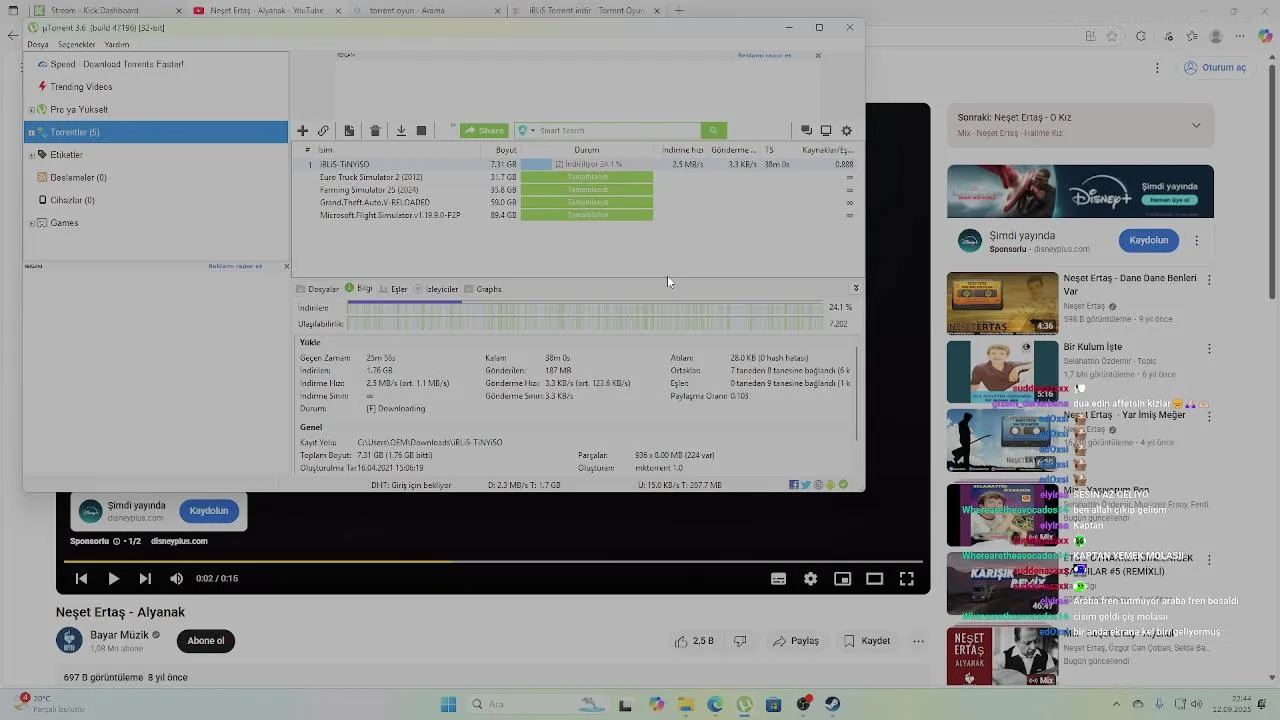Add torrent from URL link icon
Viewport: 1280px width, 720px height.
point(323,131)
